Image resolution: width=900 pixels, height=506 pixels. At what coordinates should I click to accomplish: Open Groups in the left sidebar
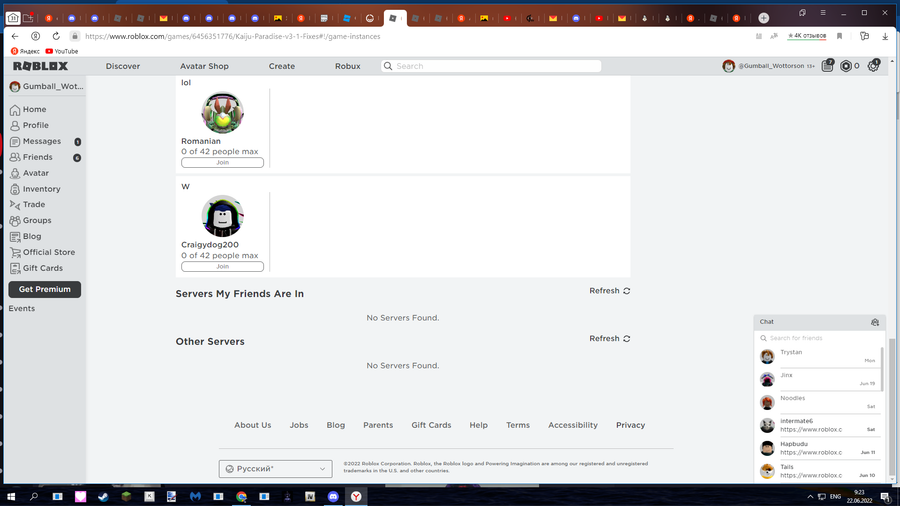pos(37,220)
